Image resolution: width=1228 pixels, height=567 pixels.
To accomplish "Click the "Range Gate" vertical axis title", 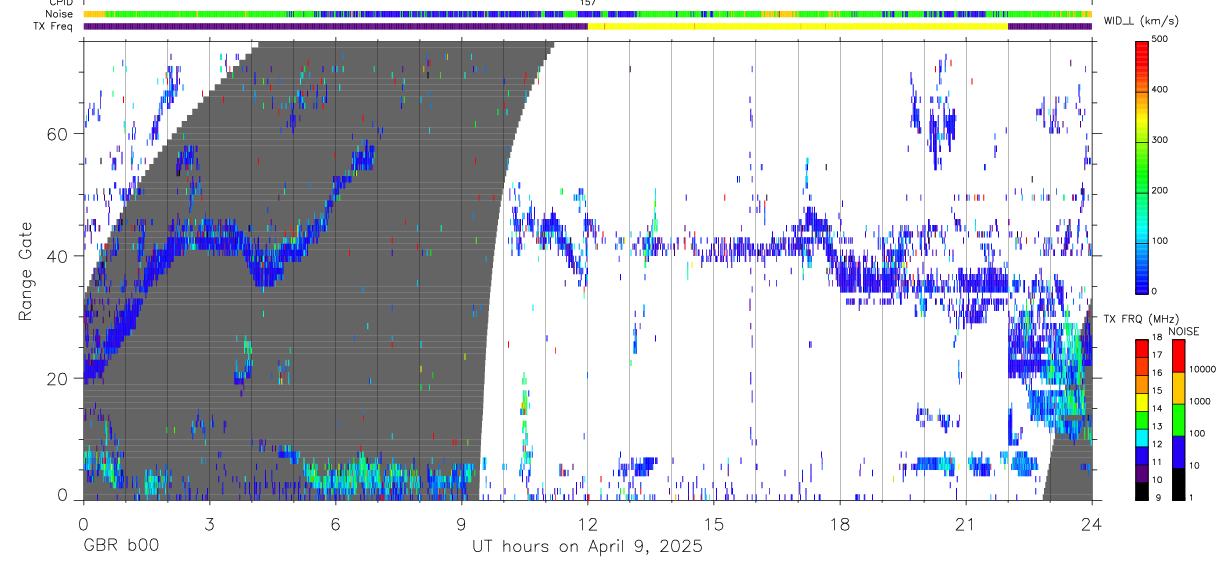I will 25,270.
